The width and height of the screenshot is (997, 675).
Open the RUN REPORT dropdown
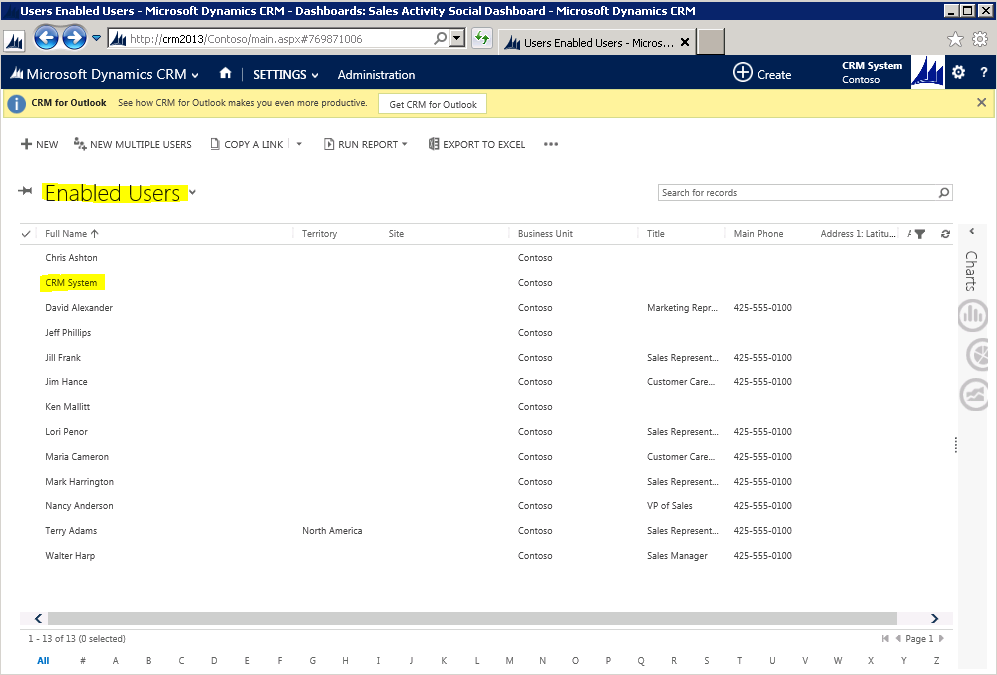tap(366, 144)
